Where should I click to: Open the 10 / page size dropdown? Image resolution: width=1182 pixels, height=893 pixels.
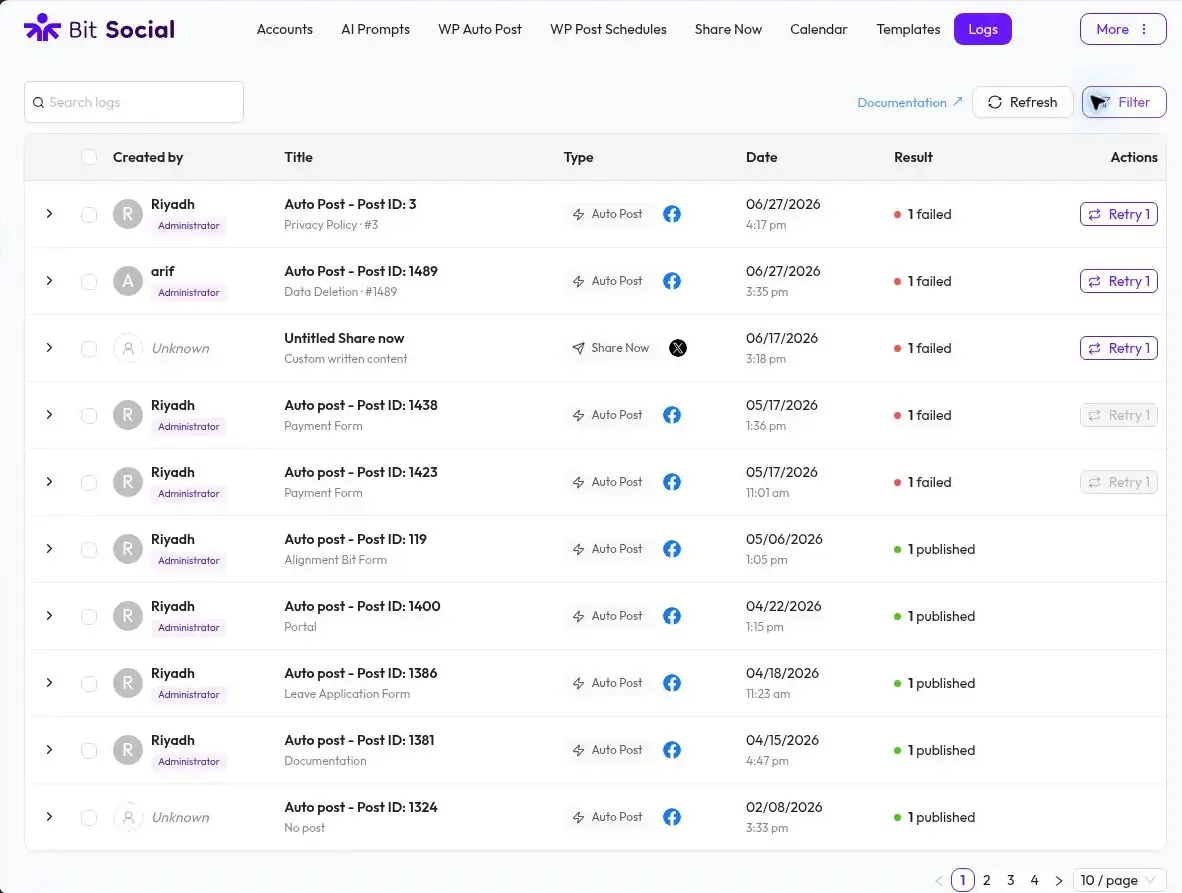(1119, 880)
